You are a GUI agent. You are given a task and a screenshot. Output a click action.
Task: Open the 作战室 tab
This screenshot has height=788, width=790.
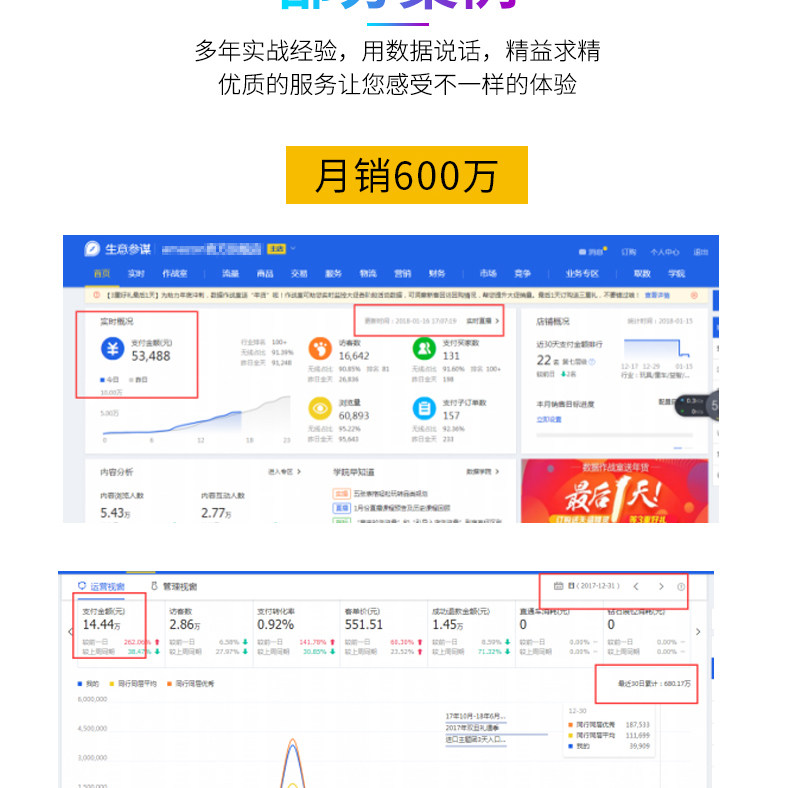pos(175,273)
